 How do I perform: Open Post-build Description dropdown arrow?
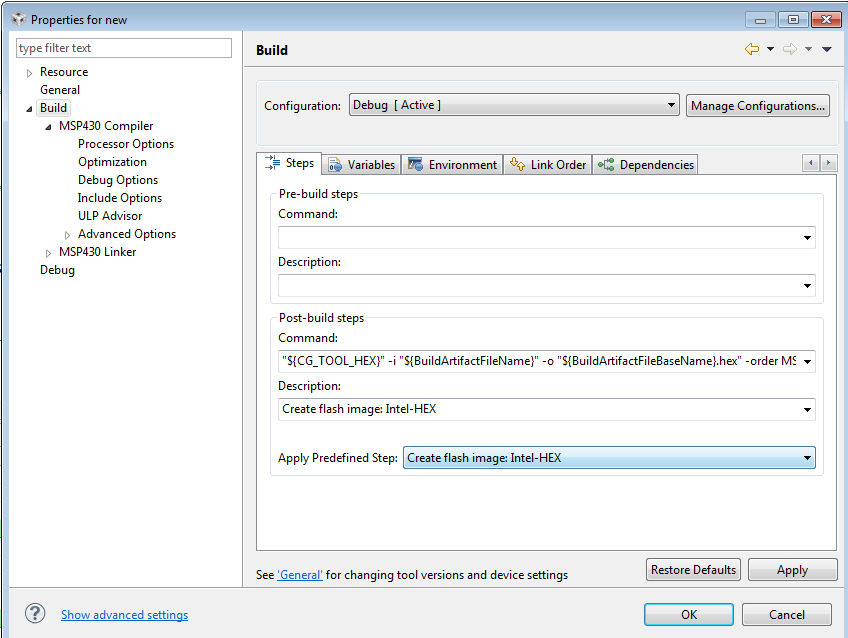point(807,409)
